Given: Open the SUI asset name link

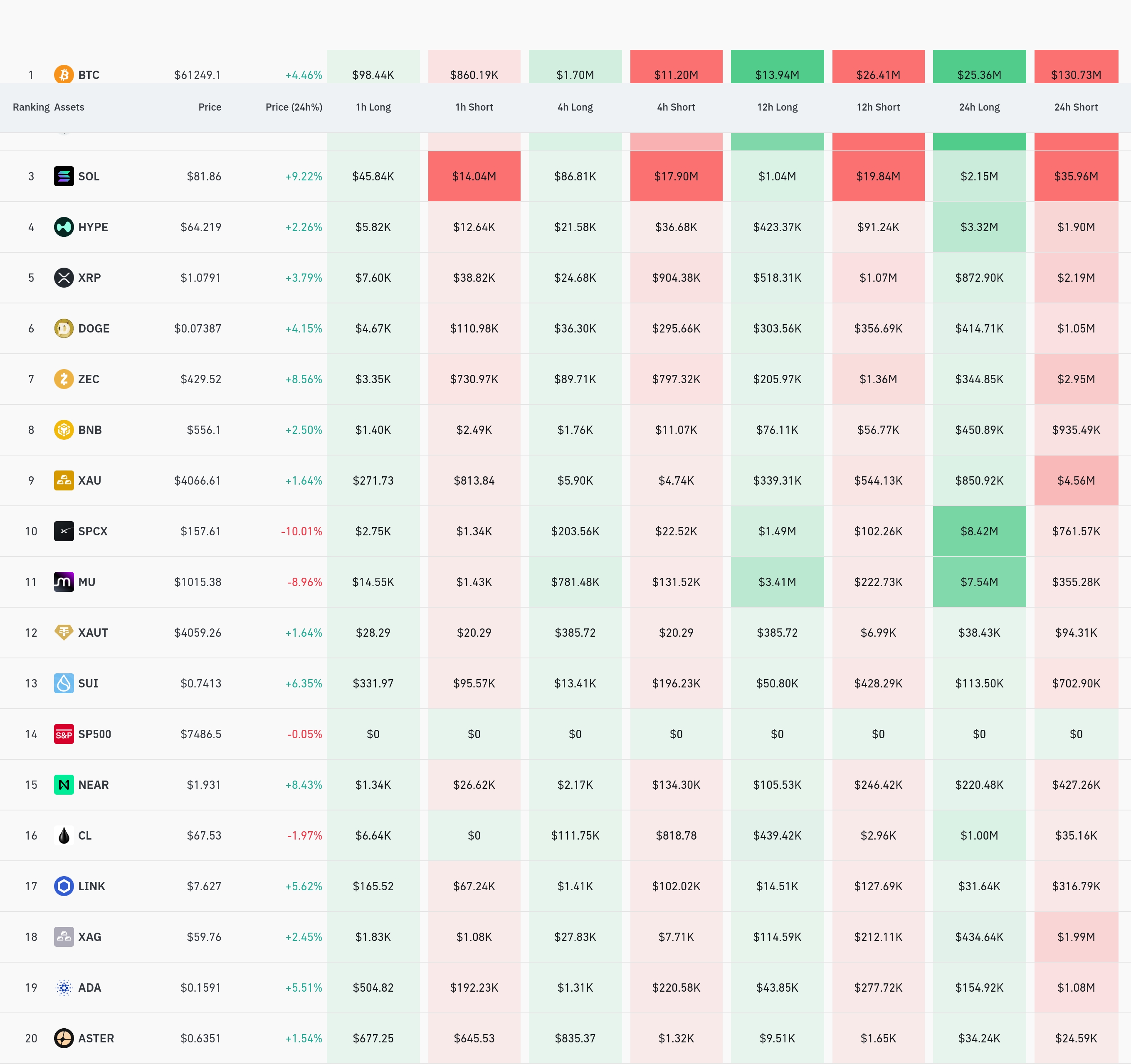Looking at the screenshot, I should [x=88, y=684].
